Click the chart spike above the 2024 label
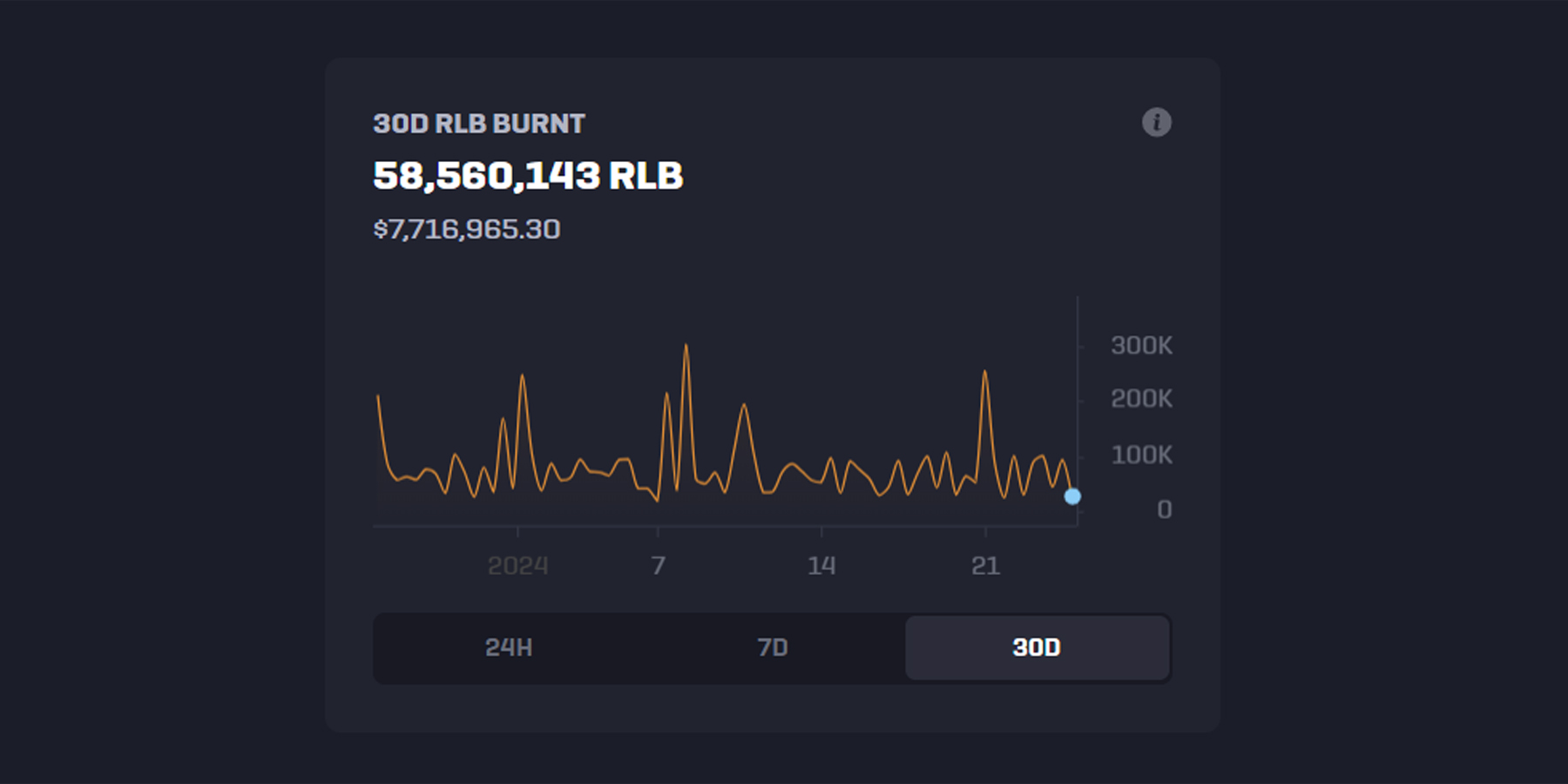 [x=522, y=376]
